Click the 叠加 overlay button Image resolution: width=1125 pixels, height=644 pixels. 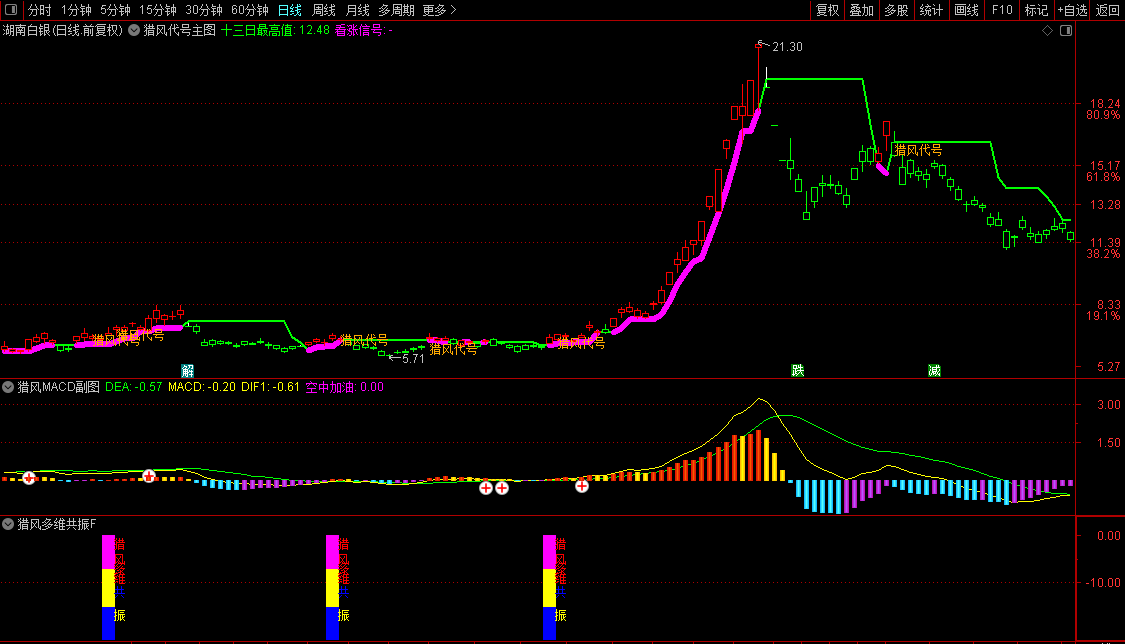862,10
